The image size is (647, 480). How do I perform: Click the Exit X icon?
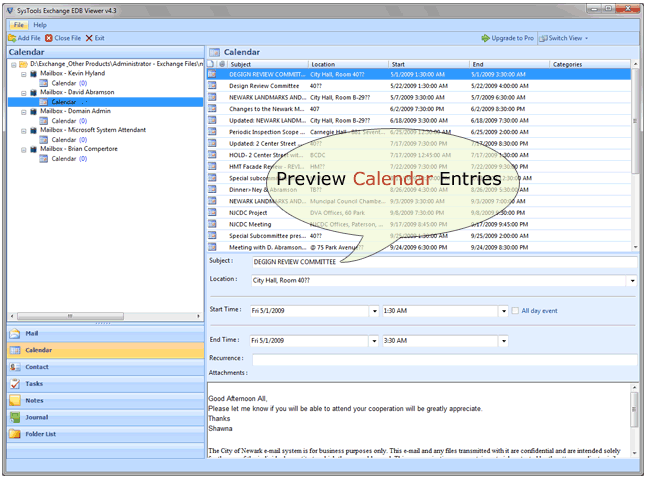[x=89, y=38]
